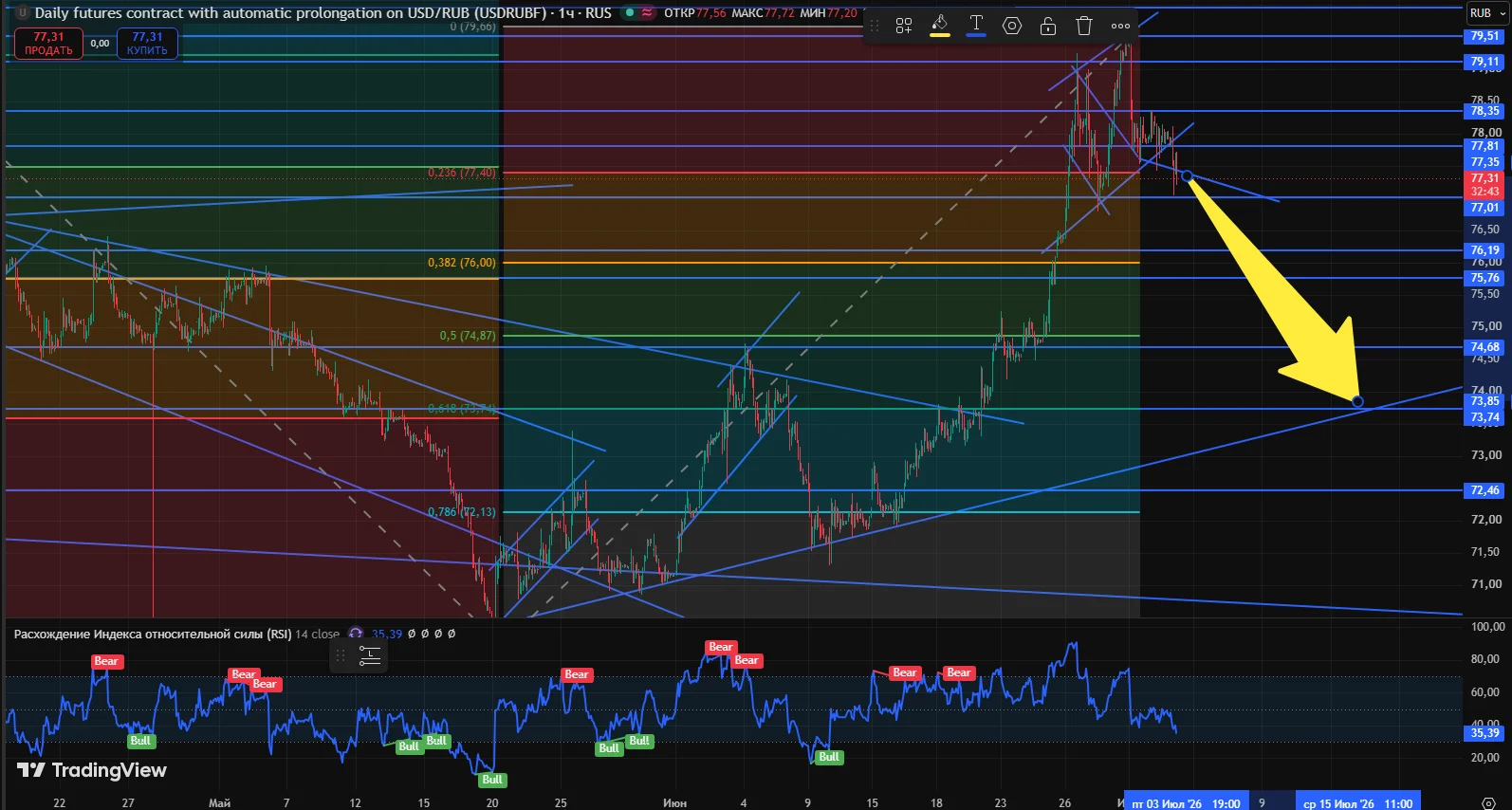Delete the selected drawing with trash icon
Viewport: 1512px width, 810px height.
(x=1084, y=26)
